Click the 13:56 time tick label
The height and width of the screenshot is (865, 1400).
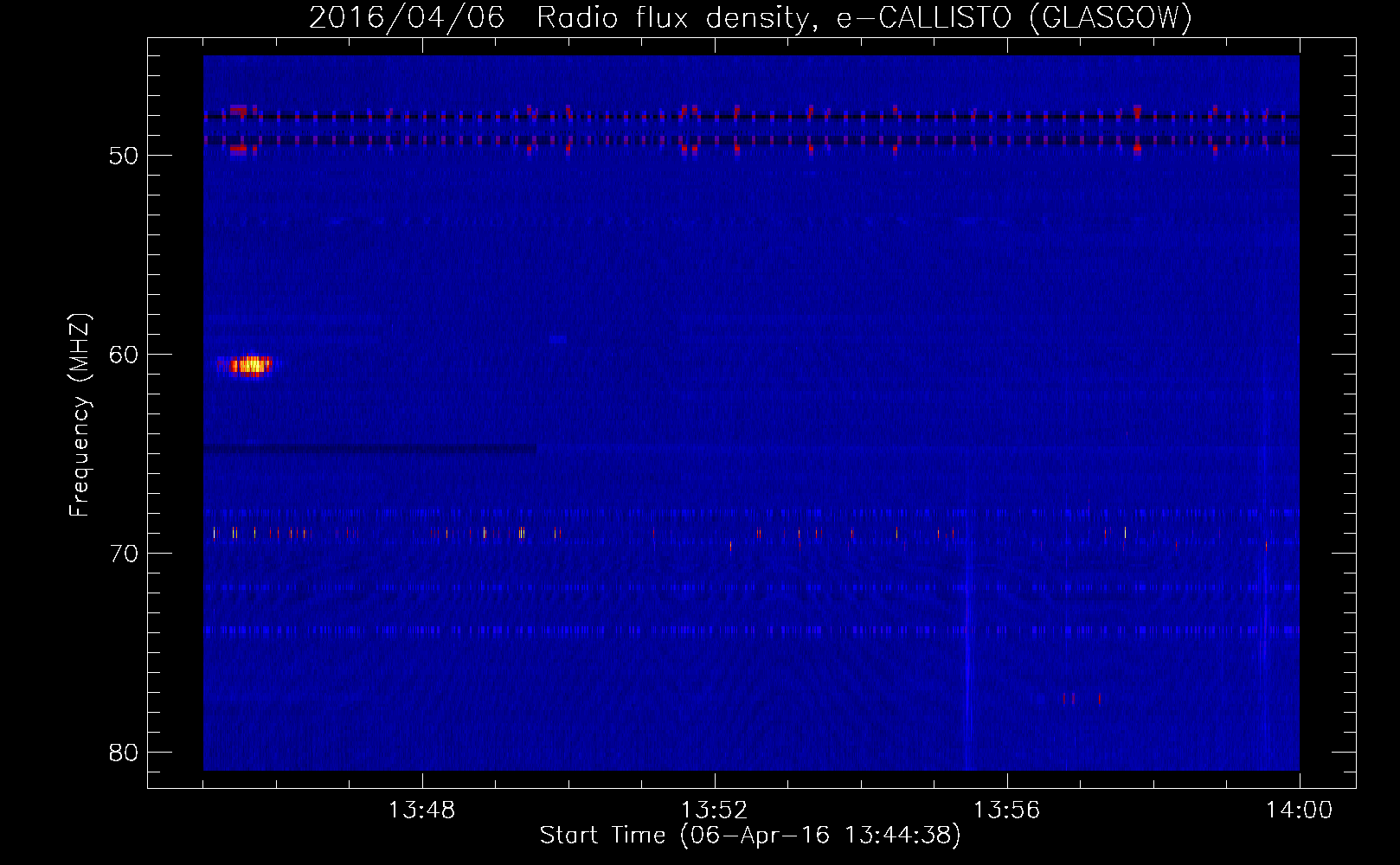coord(1007,811)
